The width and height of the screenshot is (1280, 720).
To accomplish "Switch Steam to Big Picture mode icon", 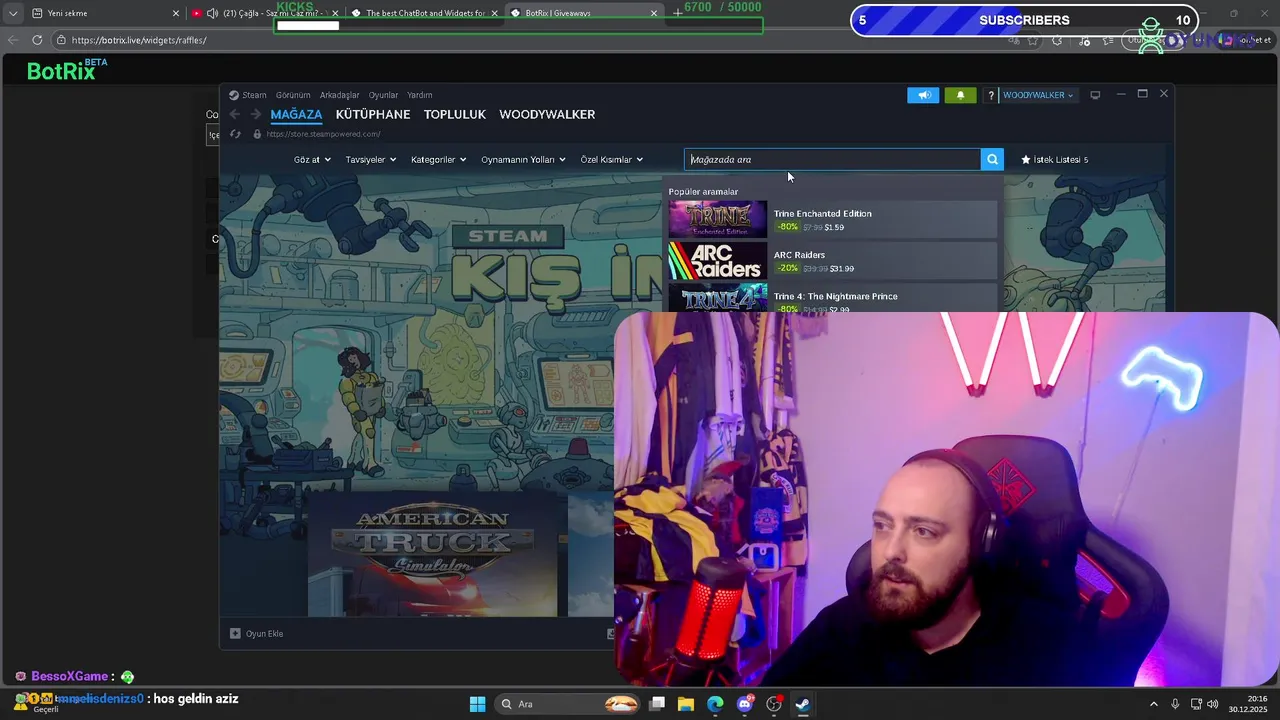I will (1095, 95).
